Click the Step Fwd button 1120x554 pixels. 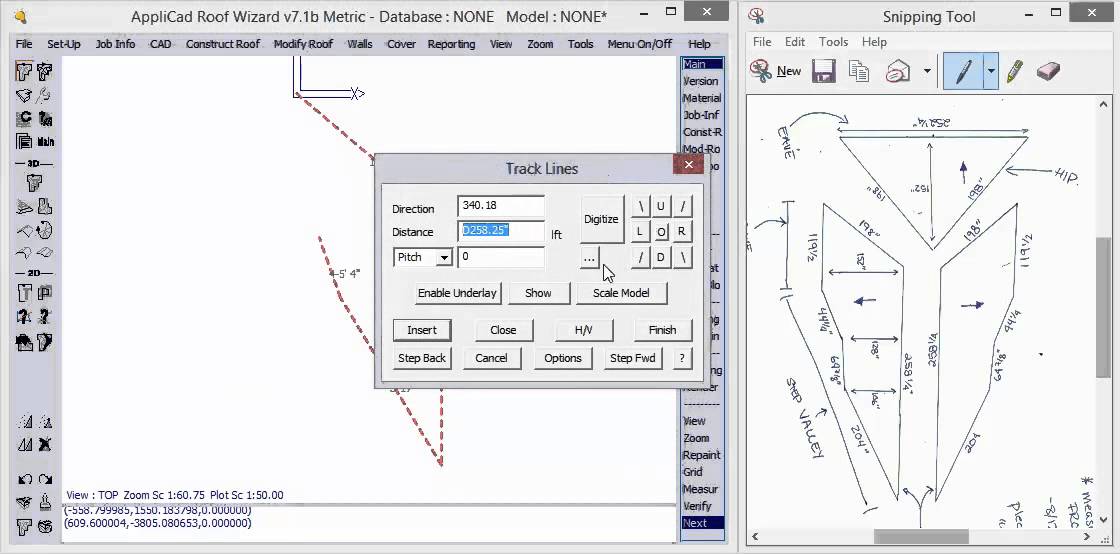pos(632,358)
